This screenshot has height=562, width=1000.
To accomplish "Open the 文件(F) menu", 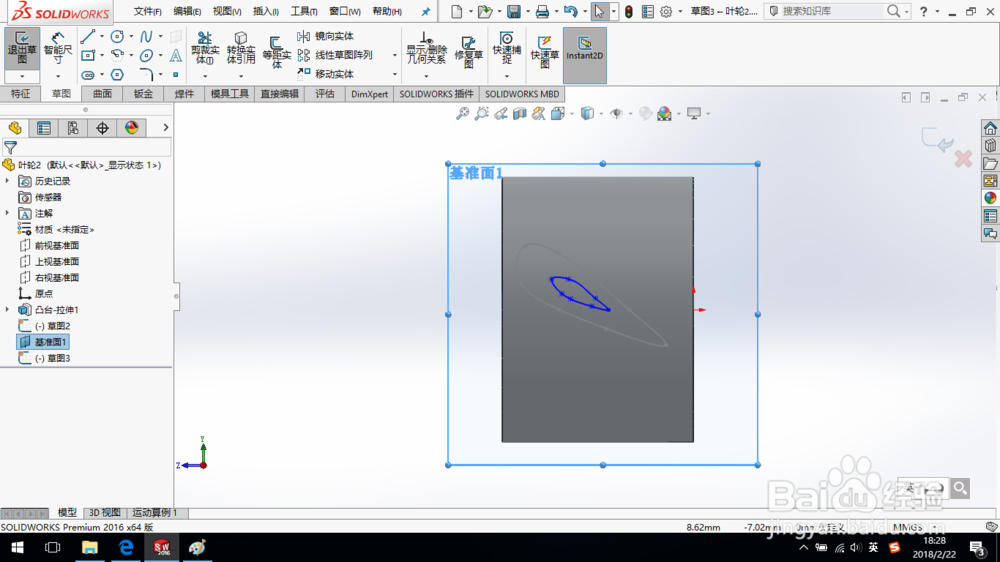I will (x=147, y=11).
